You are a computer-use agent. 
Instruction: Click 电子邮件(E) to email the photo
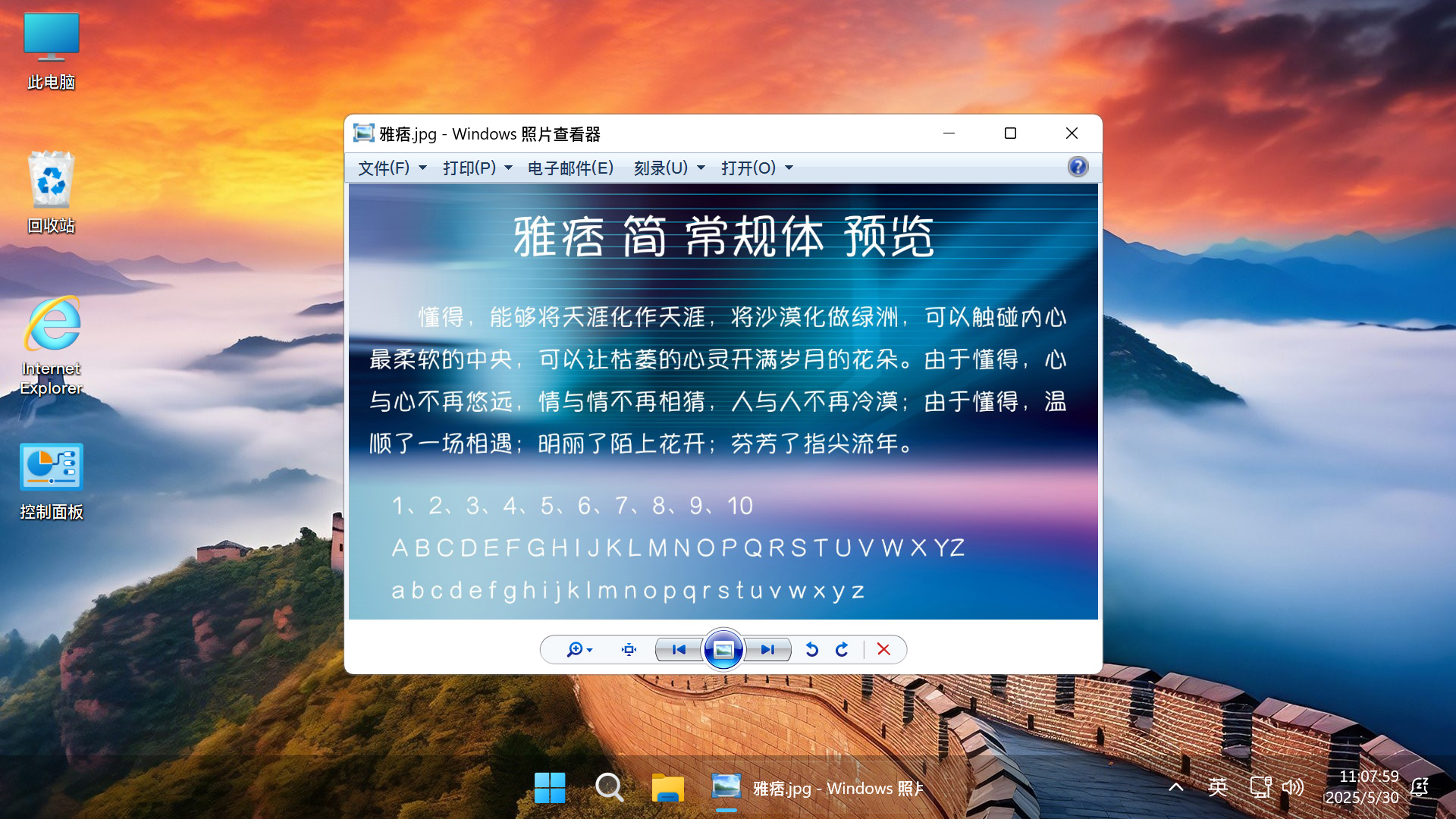pos(570,168)
